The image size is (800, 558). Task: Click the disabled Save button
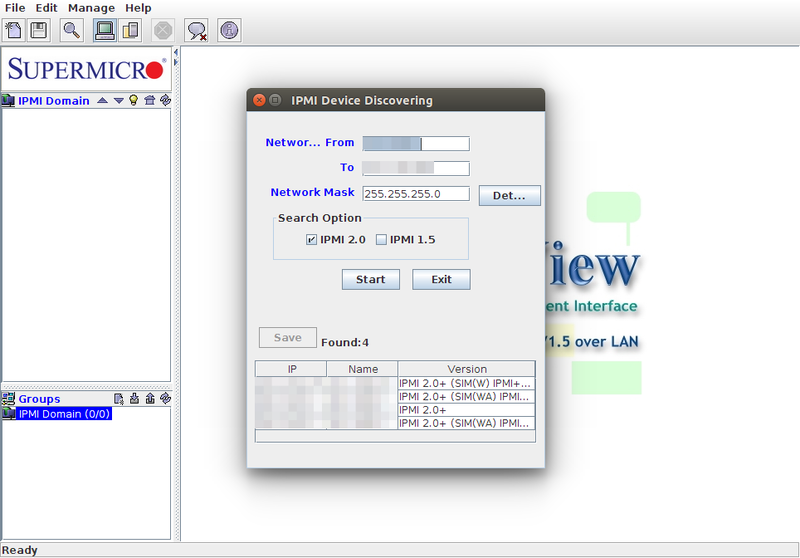288,338
